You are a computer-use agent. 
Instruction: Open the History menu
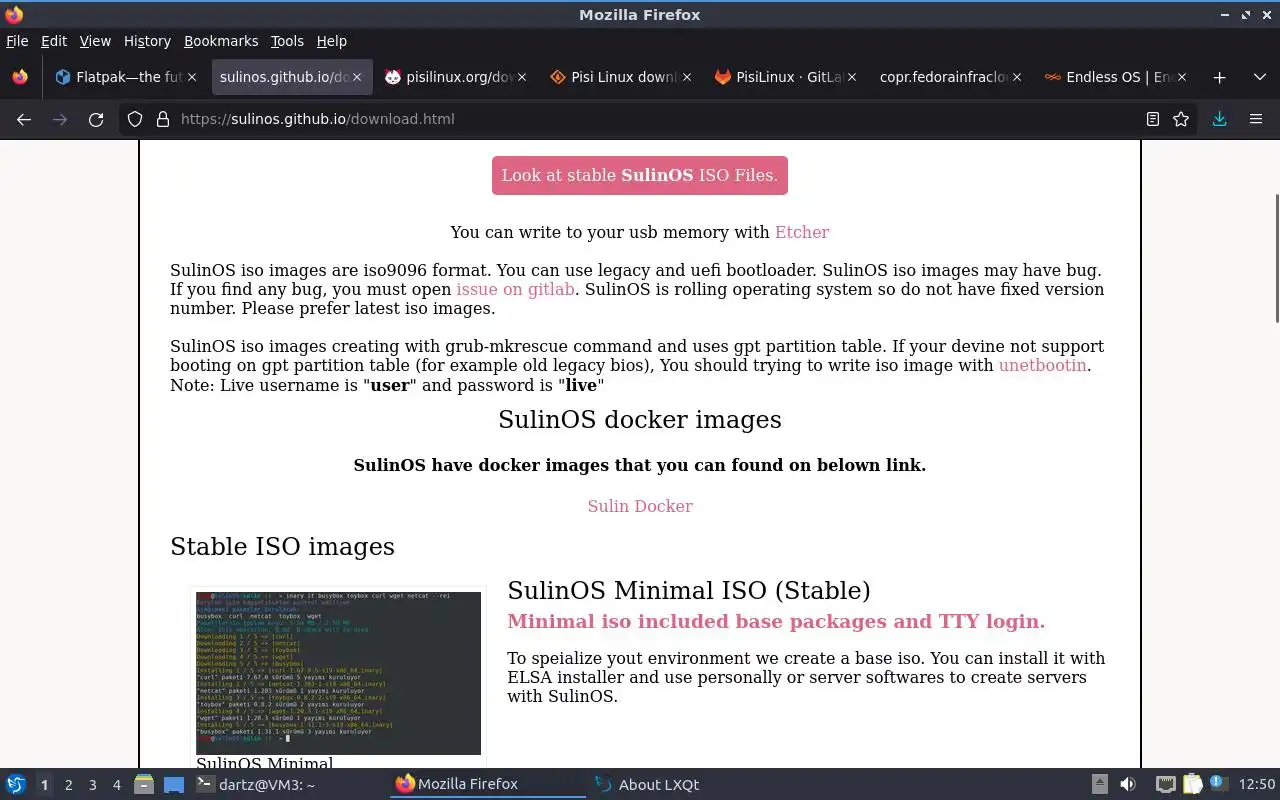pyautogui.click(x=147, y=41)
